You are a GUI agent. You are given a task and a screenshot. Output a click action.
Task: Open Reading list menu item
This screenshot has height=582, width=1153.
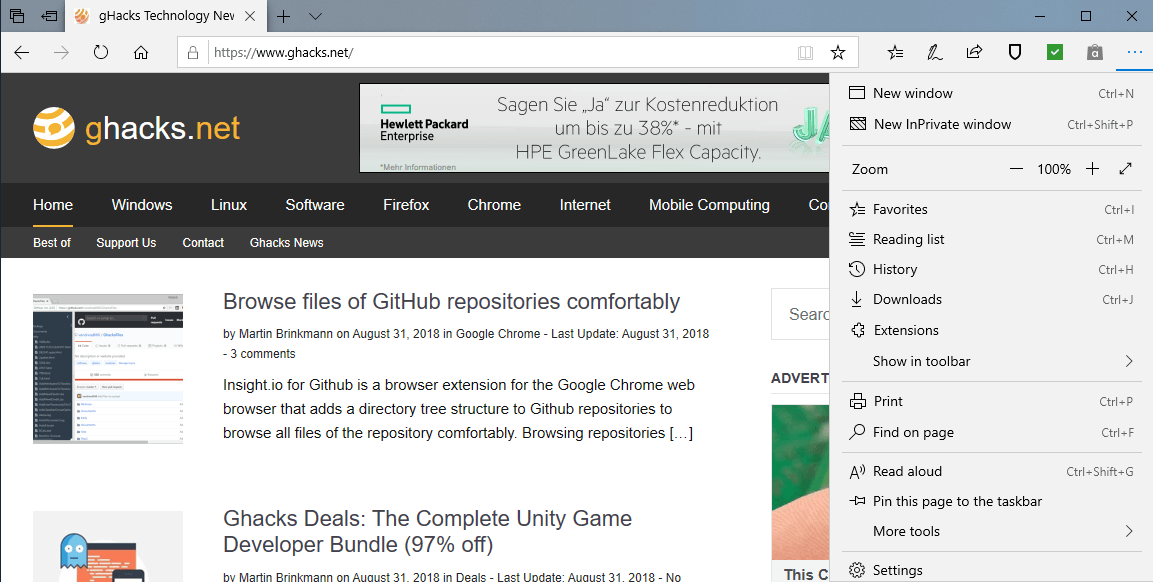click(991, 239)
